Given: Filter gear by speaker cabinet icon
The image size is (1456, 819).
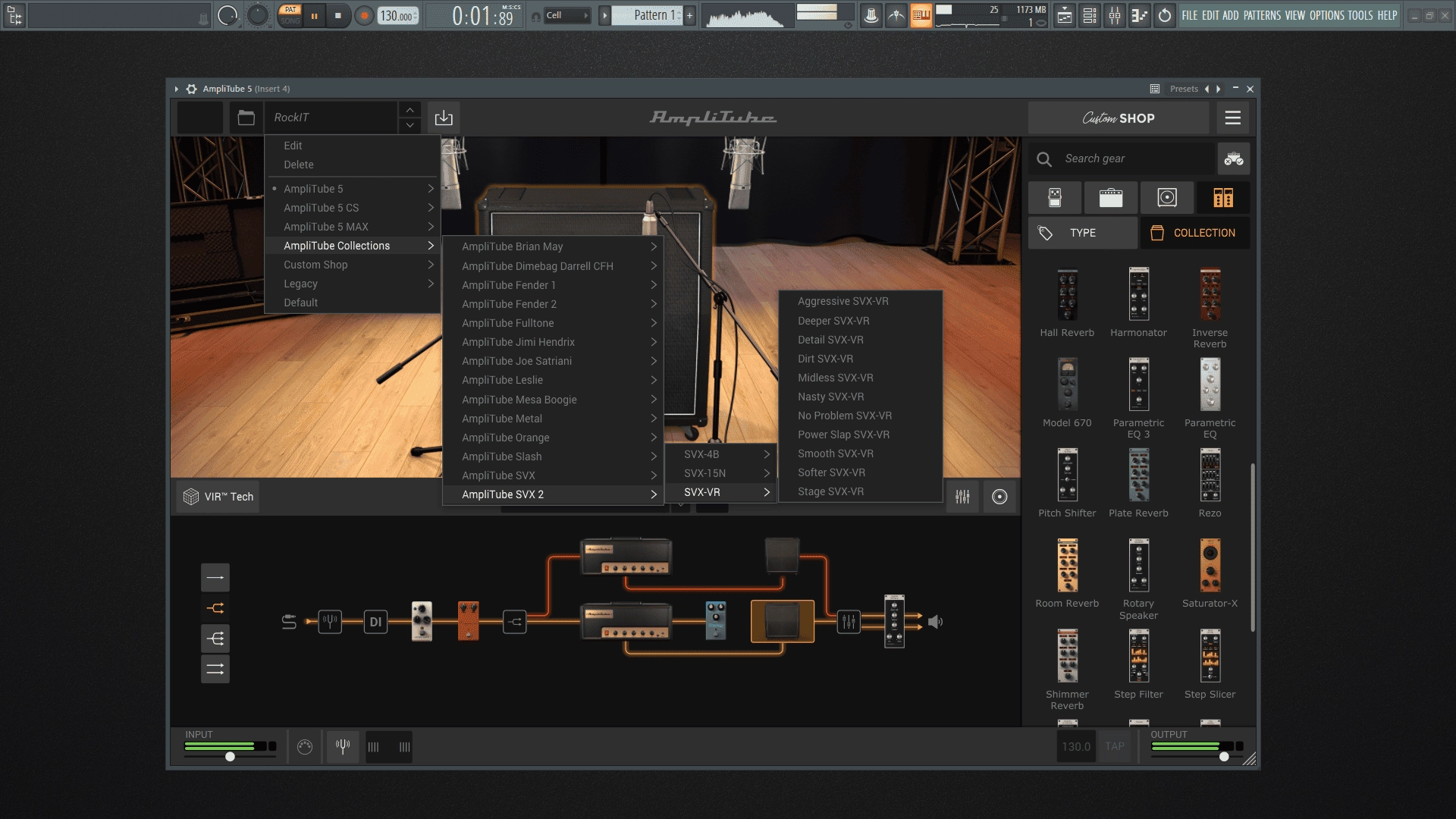Looking at the screenshot, I should 1167,197.
